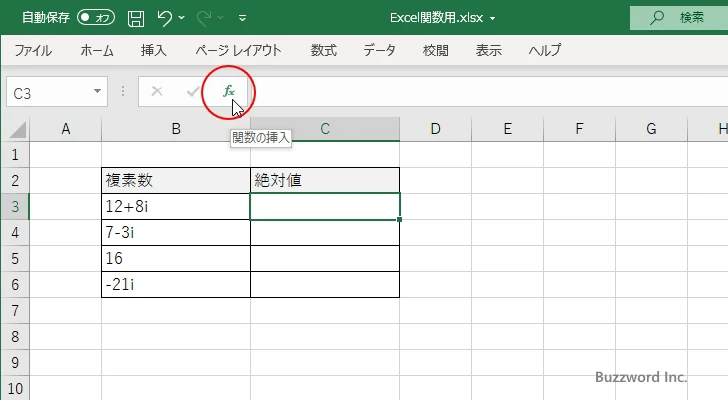Select row 6 header
This screenshot has width=728, height=400.
[15, 284]
